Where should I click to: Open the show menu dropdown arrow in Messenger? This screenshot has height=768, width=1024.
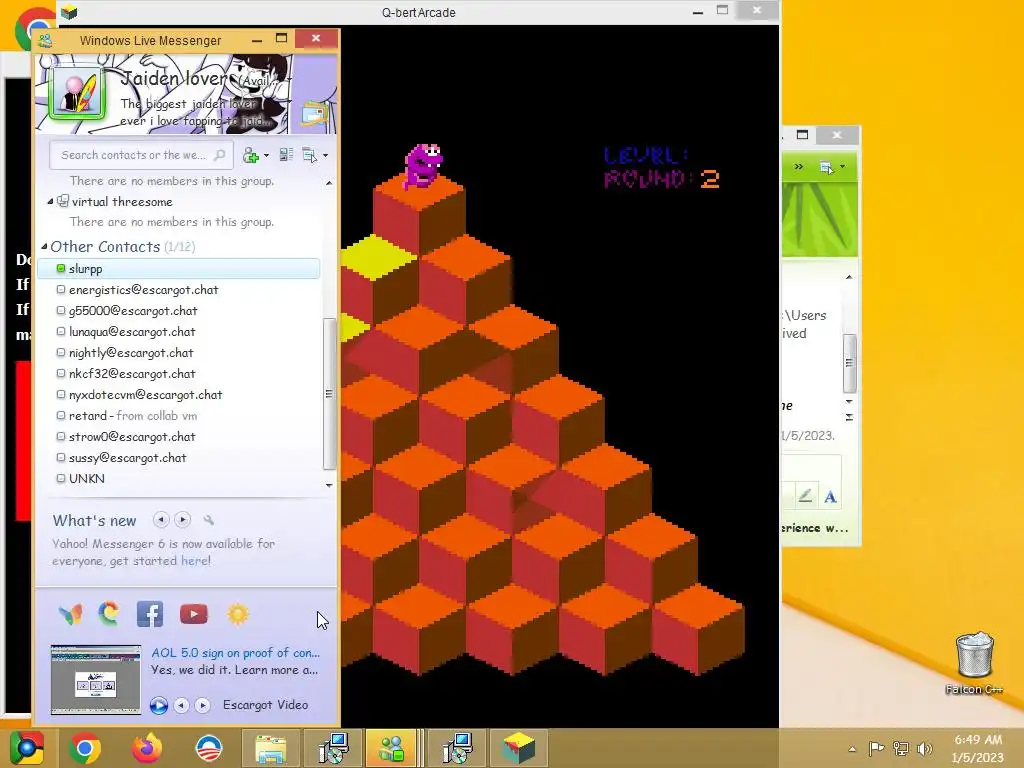click(325, 155)
